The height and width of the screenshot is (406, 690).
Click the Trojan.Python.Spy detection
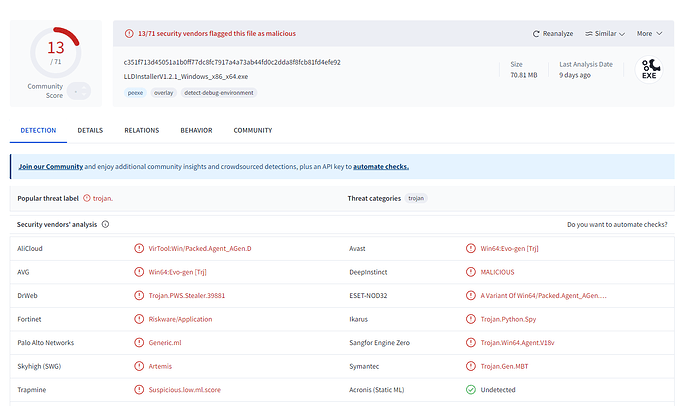coord(508,319)
